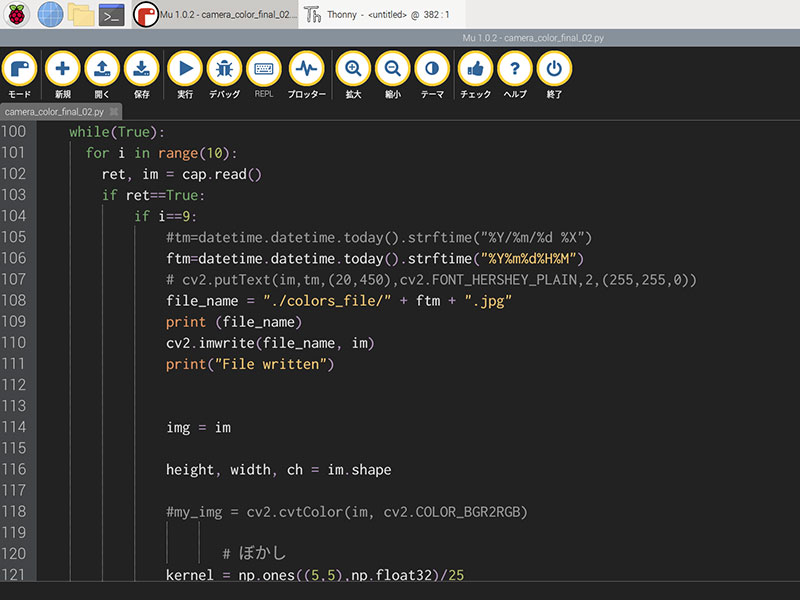Select the camera_color_final_02.py file tab
800x600 pixels.
tap(54, 112)
